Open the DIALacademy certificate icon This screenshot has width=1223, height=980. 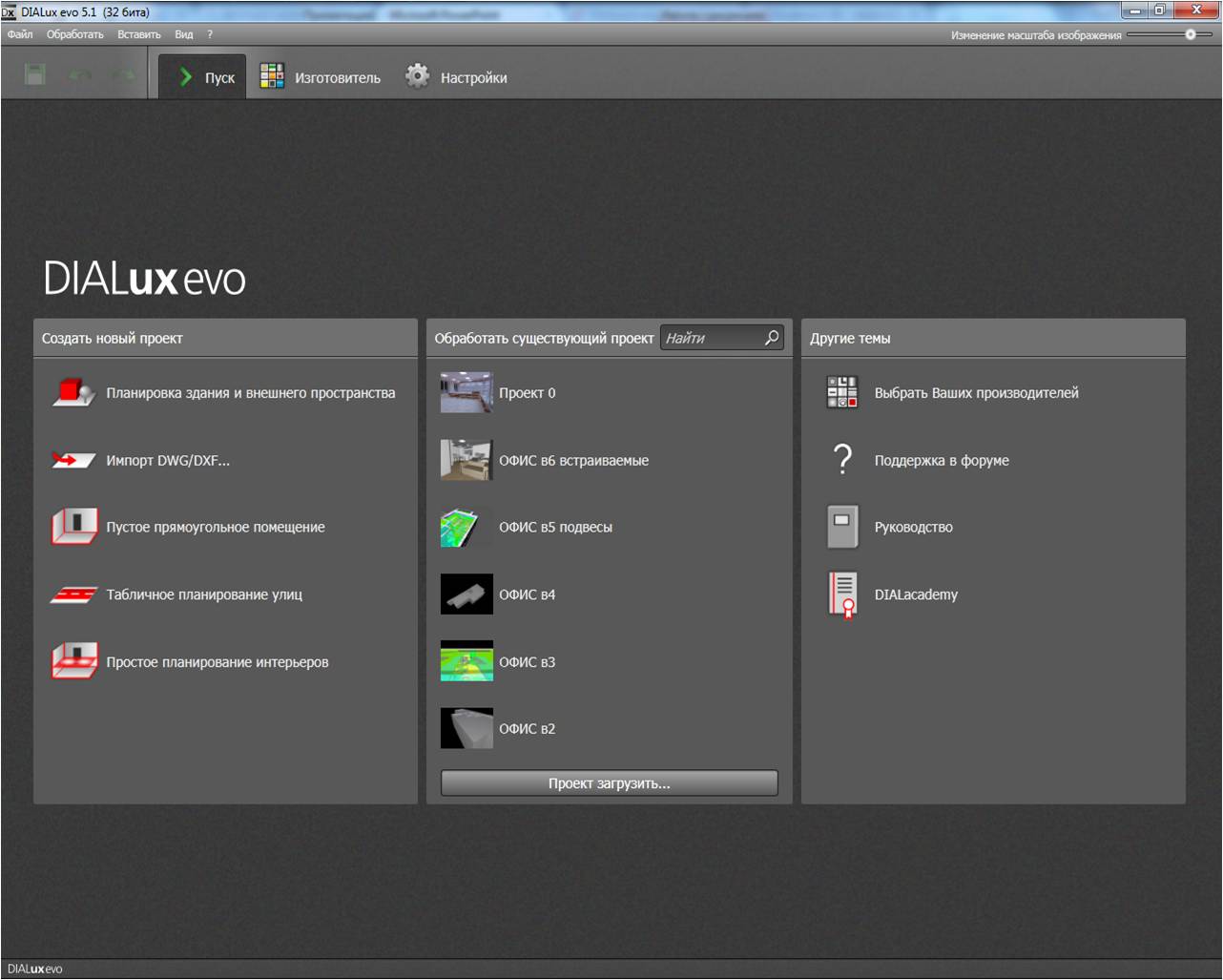point(843,594)
